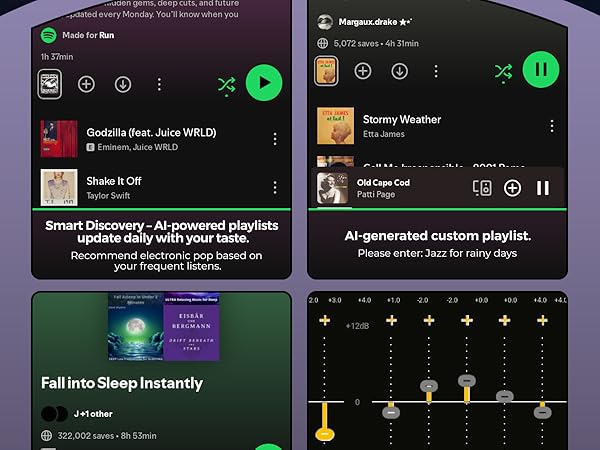The width and height of the screenshot is (600, 450).
Task: Open Fall into Sleep Instantly playlist cover
Action: [164, 327]
